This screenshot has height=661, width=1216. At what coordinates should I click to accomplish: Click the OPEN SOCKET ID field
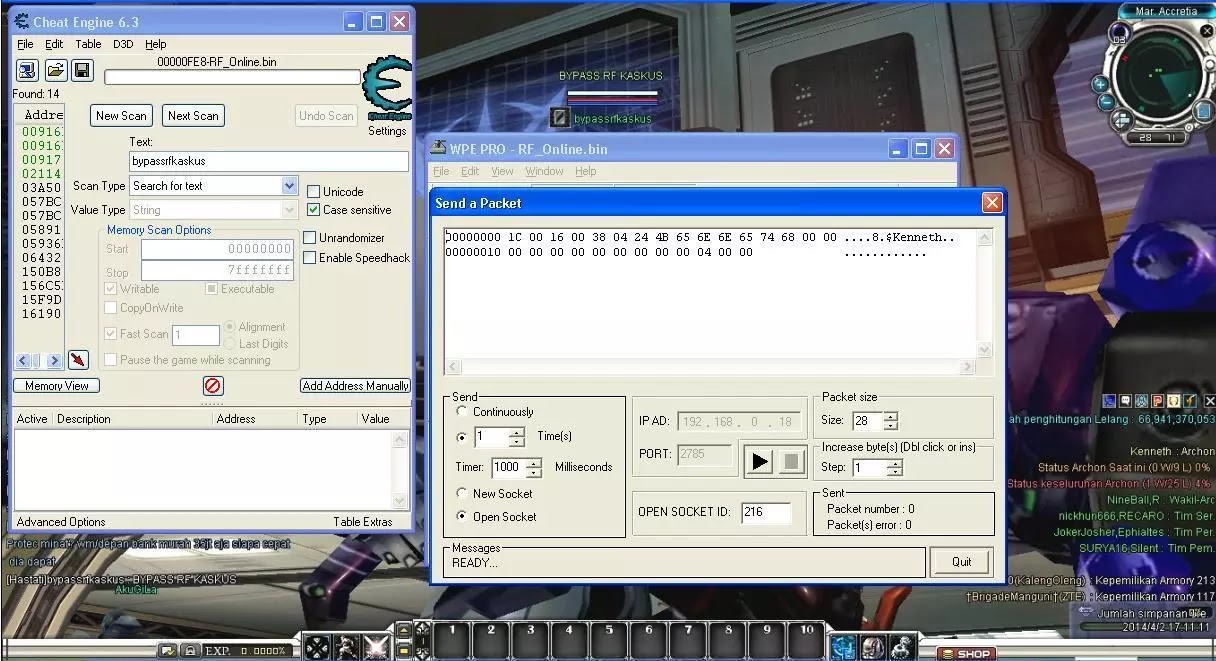767,512
